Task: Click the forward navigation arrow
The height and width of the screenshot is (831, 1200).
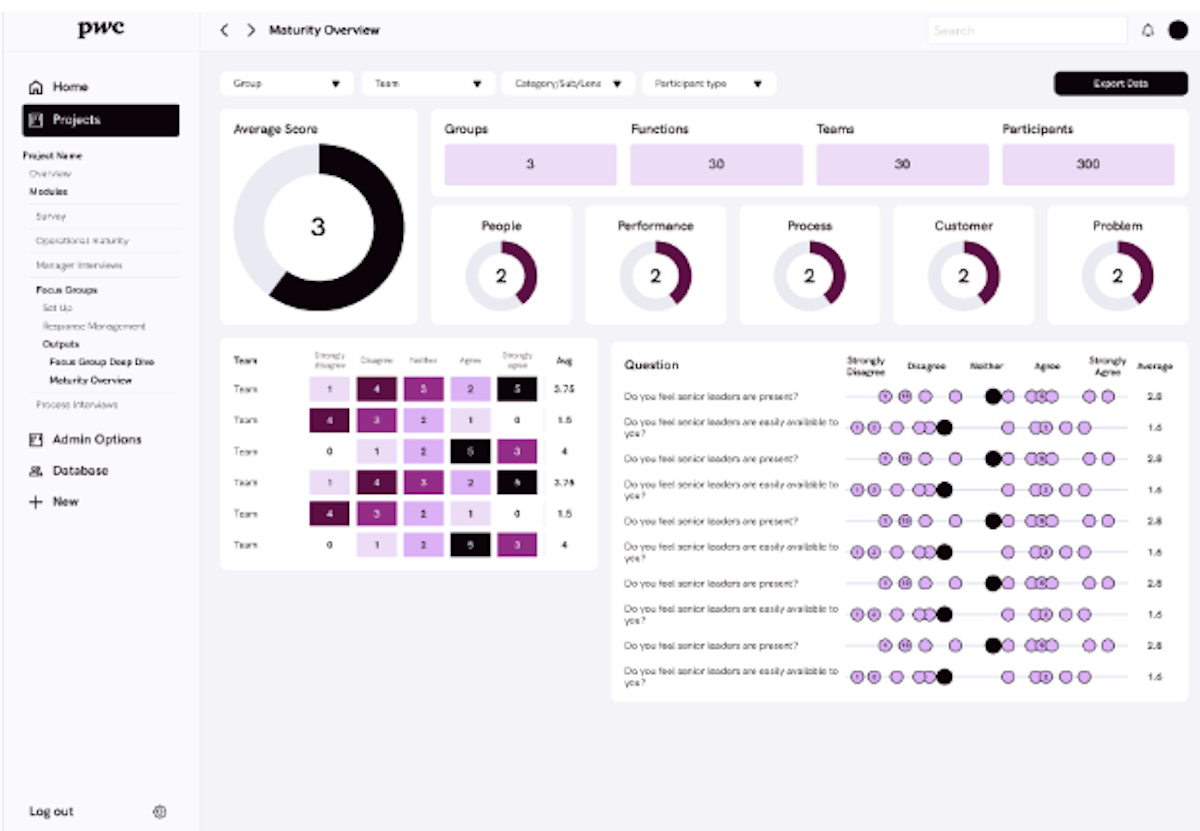Action: pos(251,31)
